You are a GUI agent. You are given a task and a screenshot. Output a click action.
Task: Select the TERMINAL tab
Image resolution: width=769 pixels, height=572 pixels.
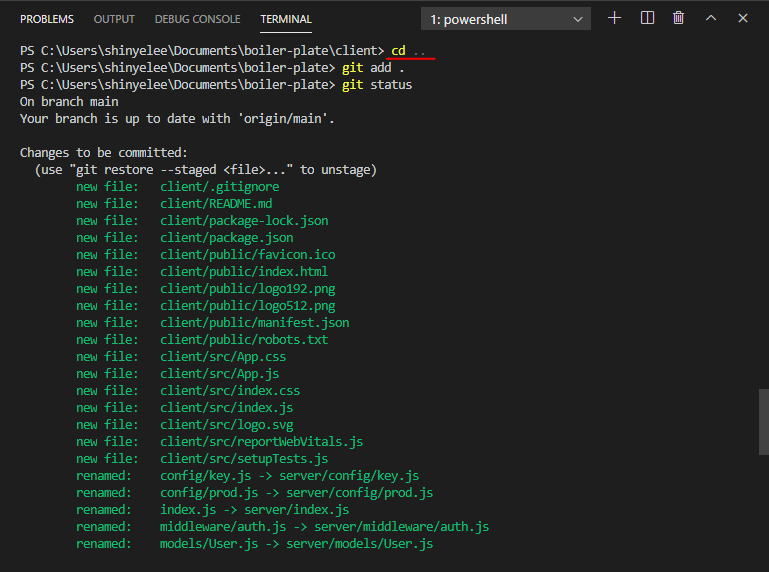point(286,19)
